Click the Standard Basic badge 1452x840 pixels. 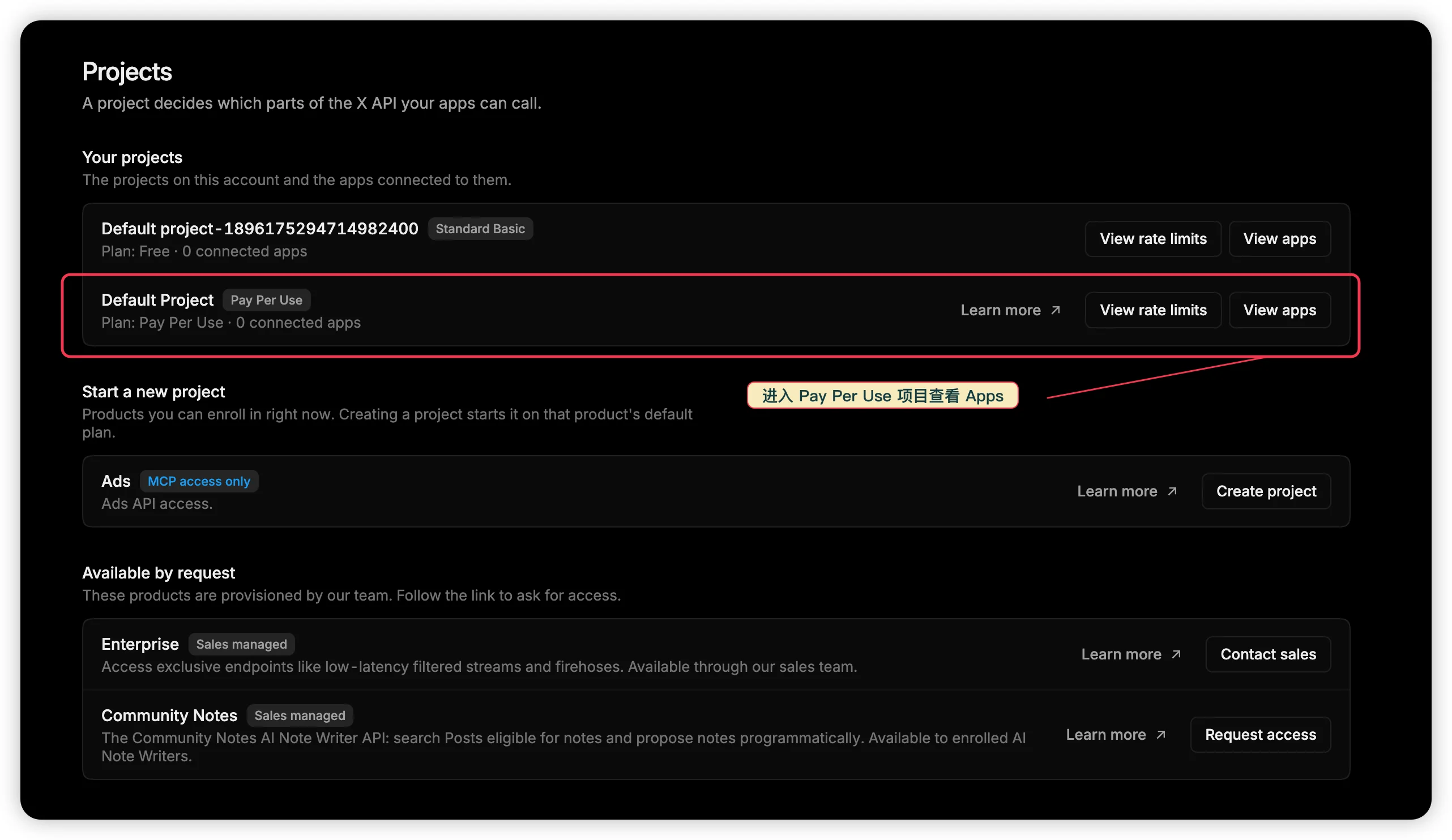480,229
